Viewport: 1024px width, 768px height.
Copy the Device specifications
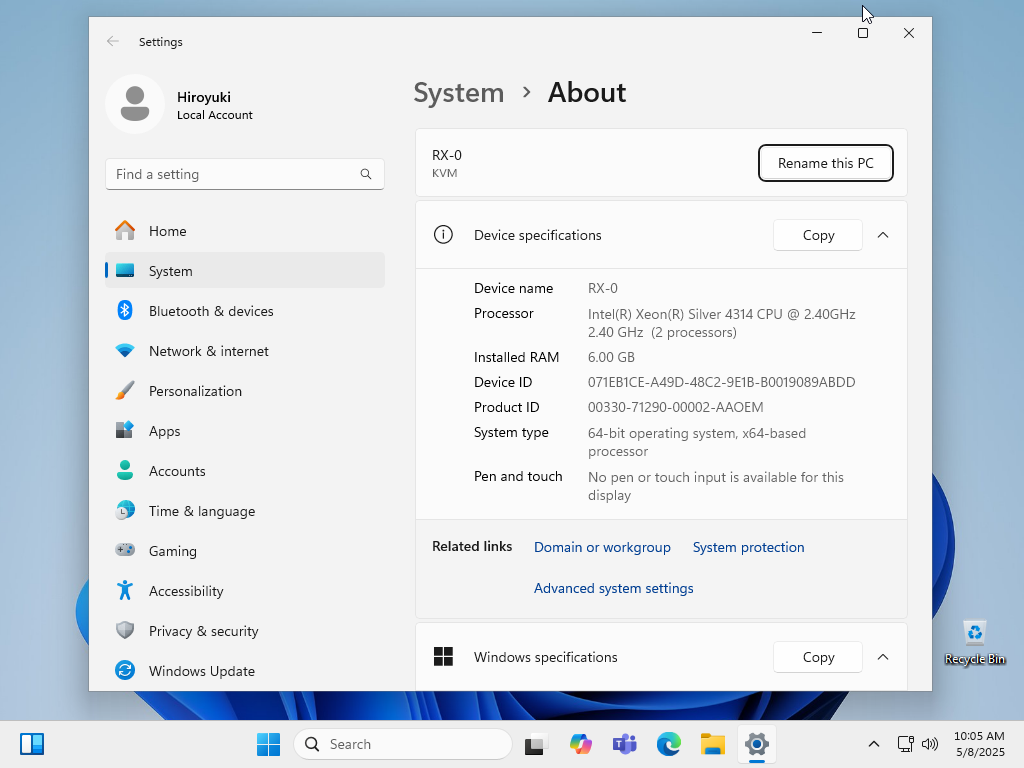pos(818,235)
